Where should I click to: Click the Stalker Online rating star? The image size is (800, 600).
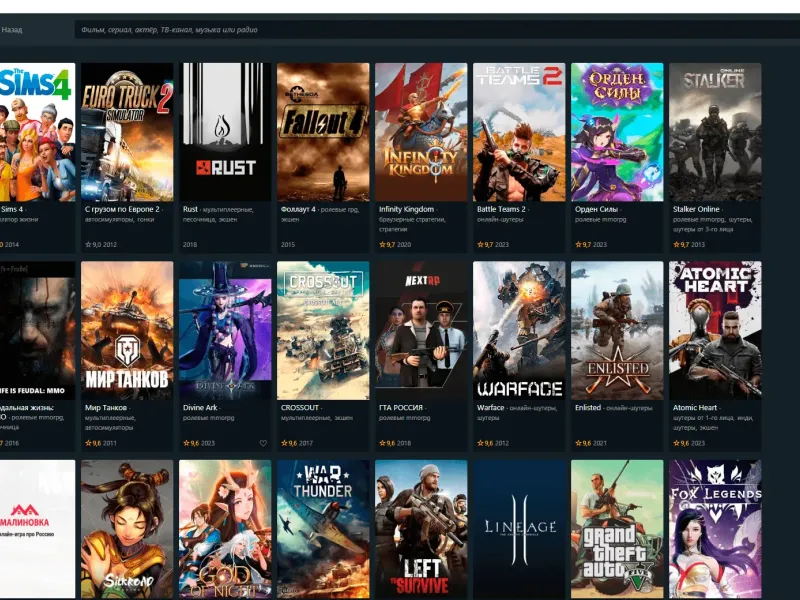(676, 244)
